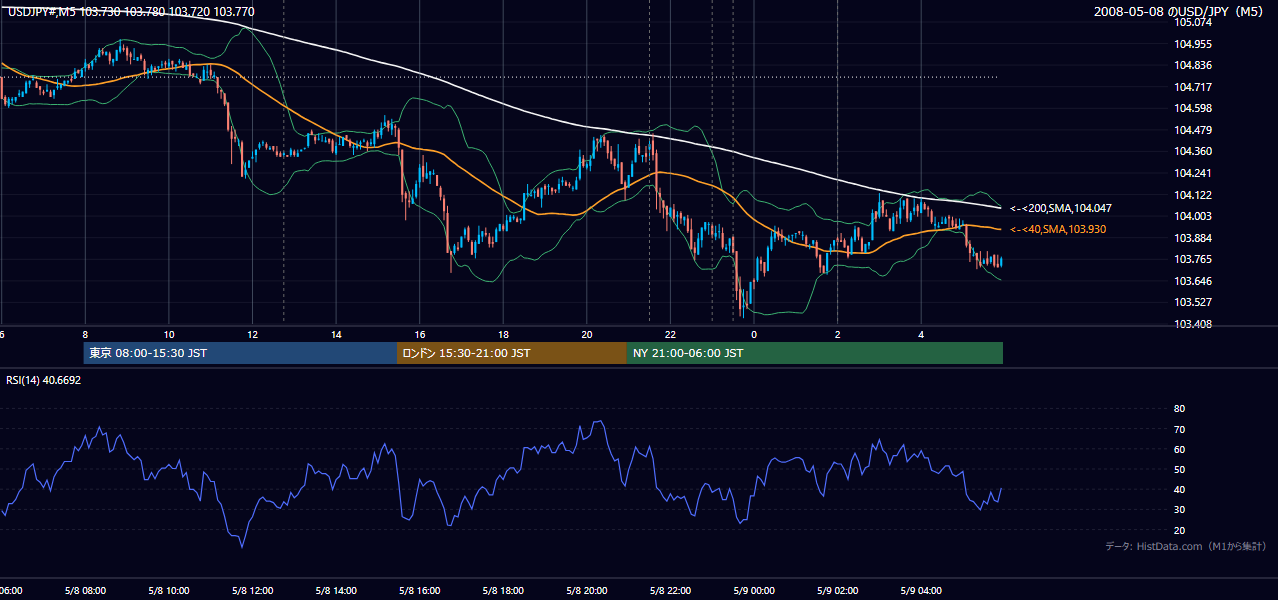Click price axis label 103.408
This screenshot has width=1278, height=600.
click(x=1192, y=324)
